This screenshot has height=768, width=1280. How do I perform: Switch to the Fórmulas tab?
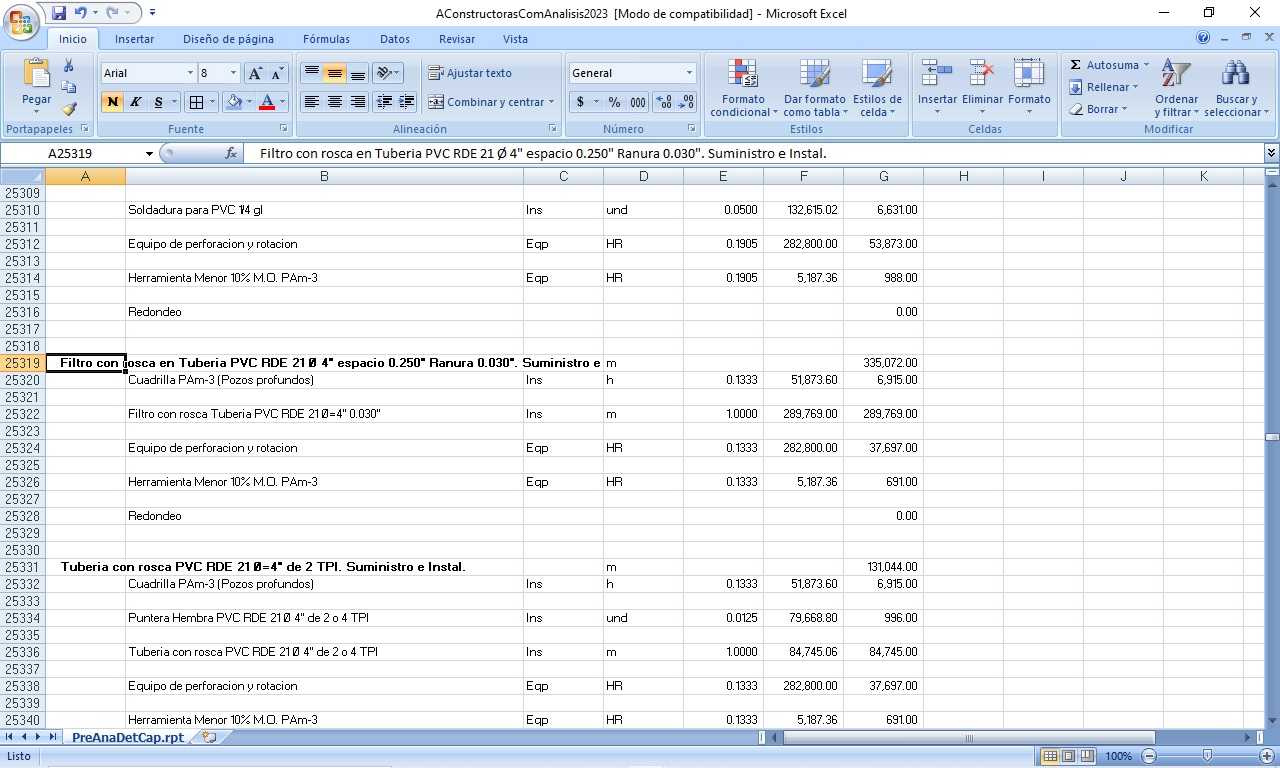point(326,39)
